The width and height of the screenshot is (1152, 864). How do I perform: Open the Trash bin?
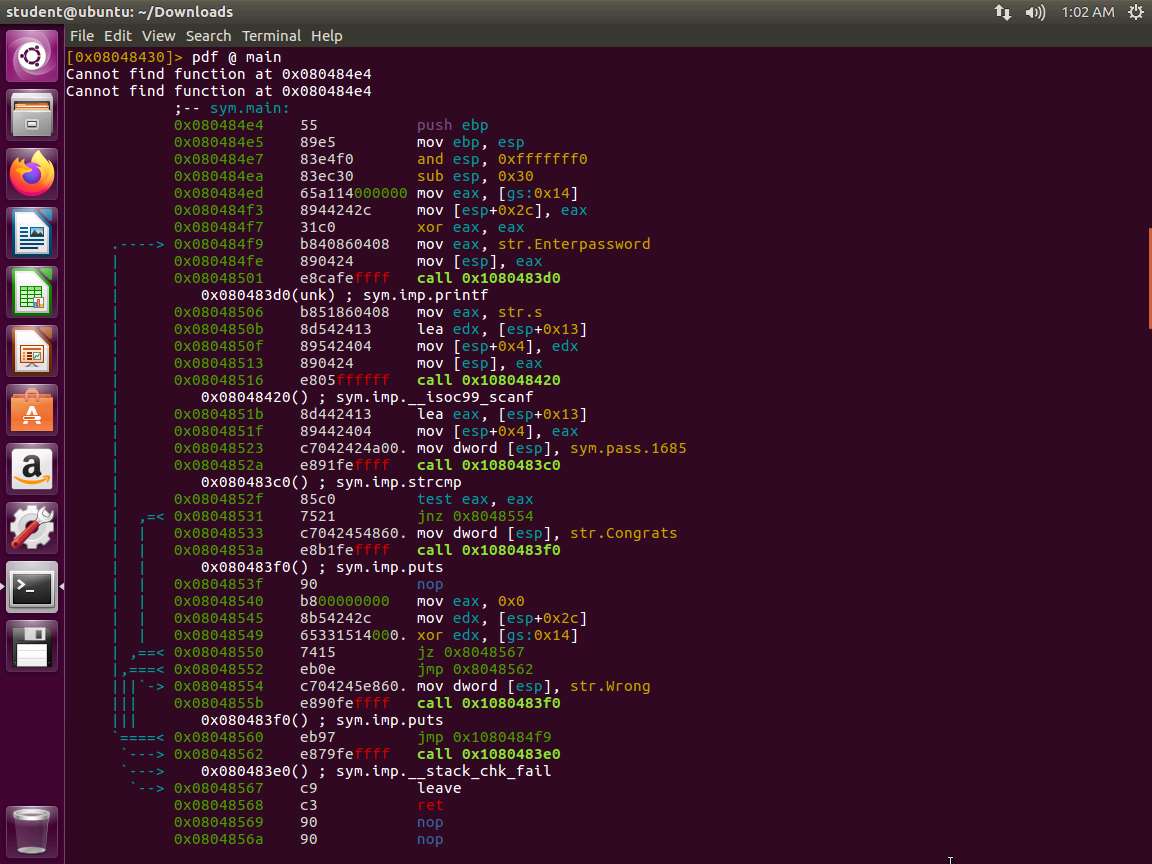pyautogui.click(x=32, y=830)
